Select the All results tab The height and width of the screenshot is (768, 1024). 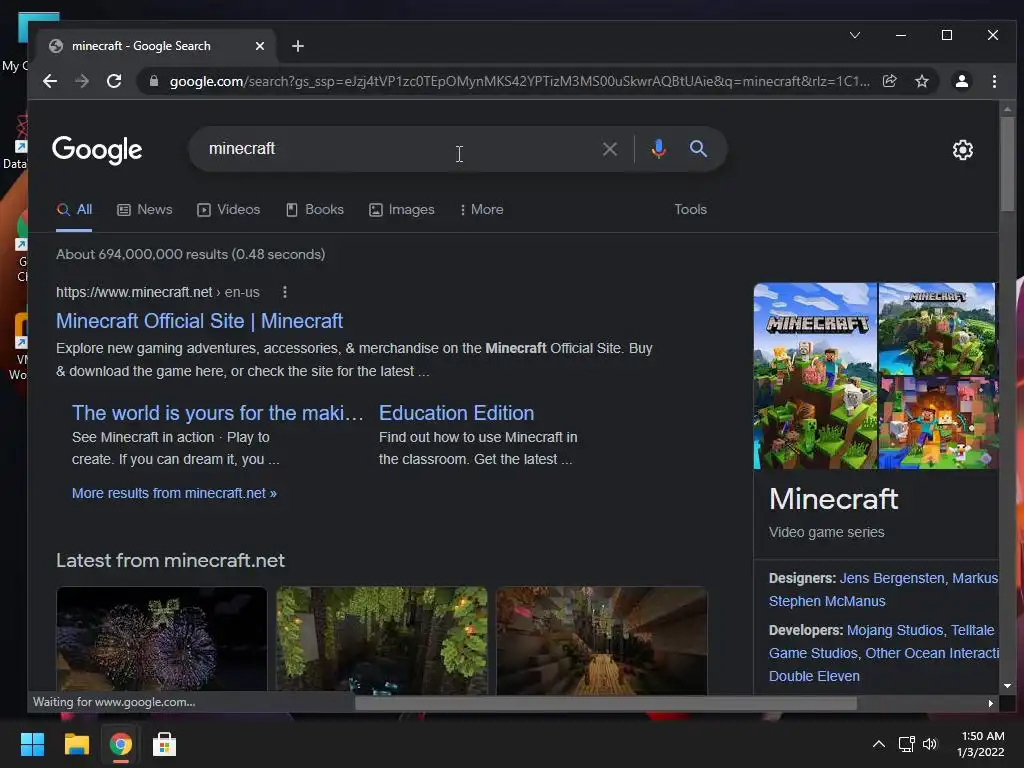74,210
